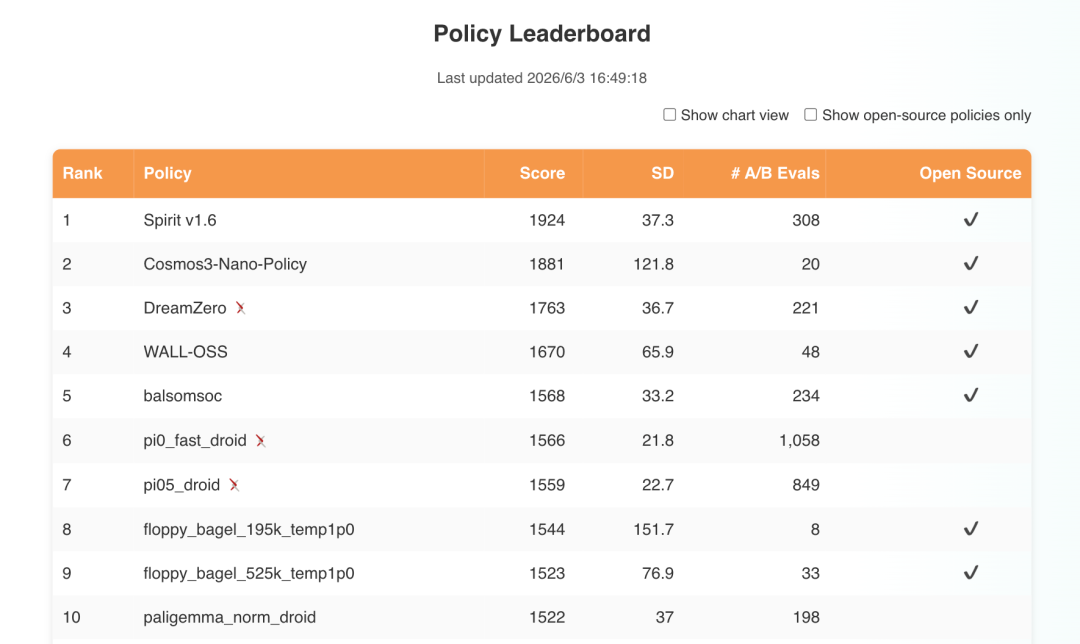This screenshot has height=644, width=1080.
Task: Click the Rank column header
Action: click(83, 173)
